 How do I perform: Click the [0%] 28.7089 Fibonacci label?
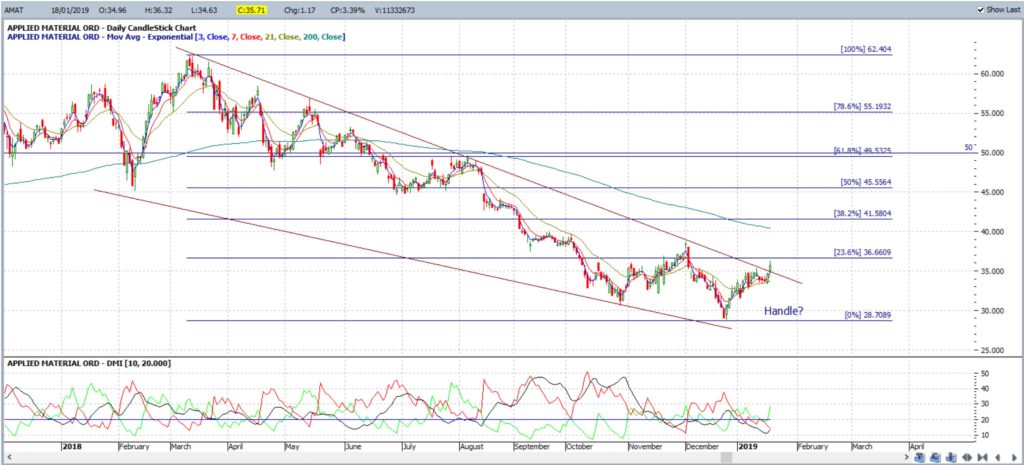click(868, 315)
